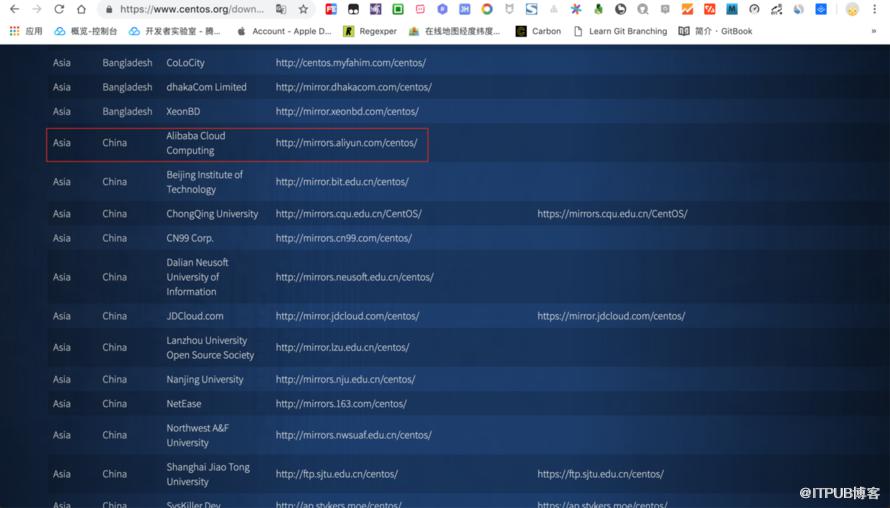The image size is (890, 508).
Task: Select the 'NetEase' mirror name
Action: point(183,404)
